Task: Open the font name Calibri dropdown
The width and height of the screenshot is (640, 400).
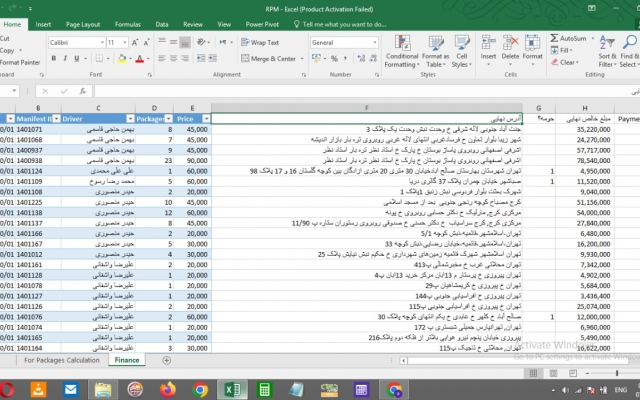Action: 102,42
